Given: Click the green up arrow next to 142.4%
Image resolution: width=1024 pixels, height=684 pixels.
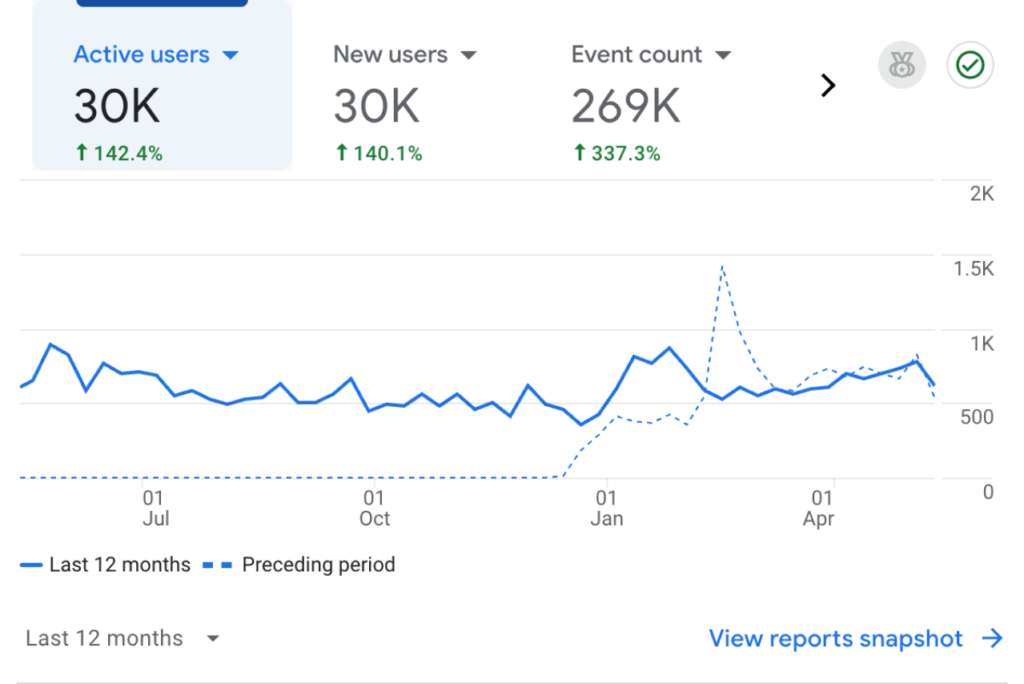Looking at the screenshot, I should click(81, 153).
